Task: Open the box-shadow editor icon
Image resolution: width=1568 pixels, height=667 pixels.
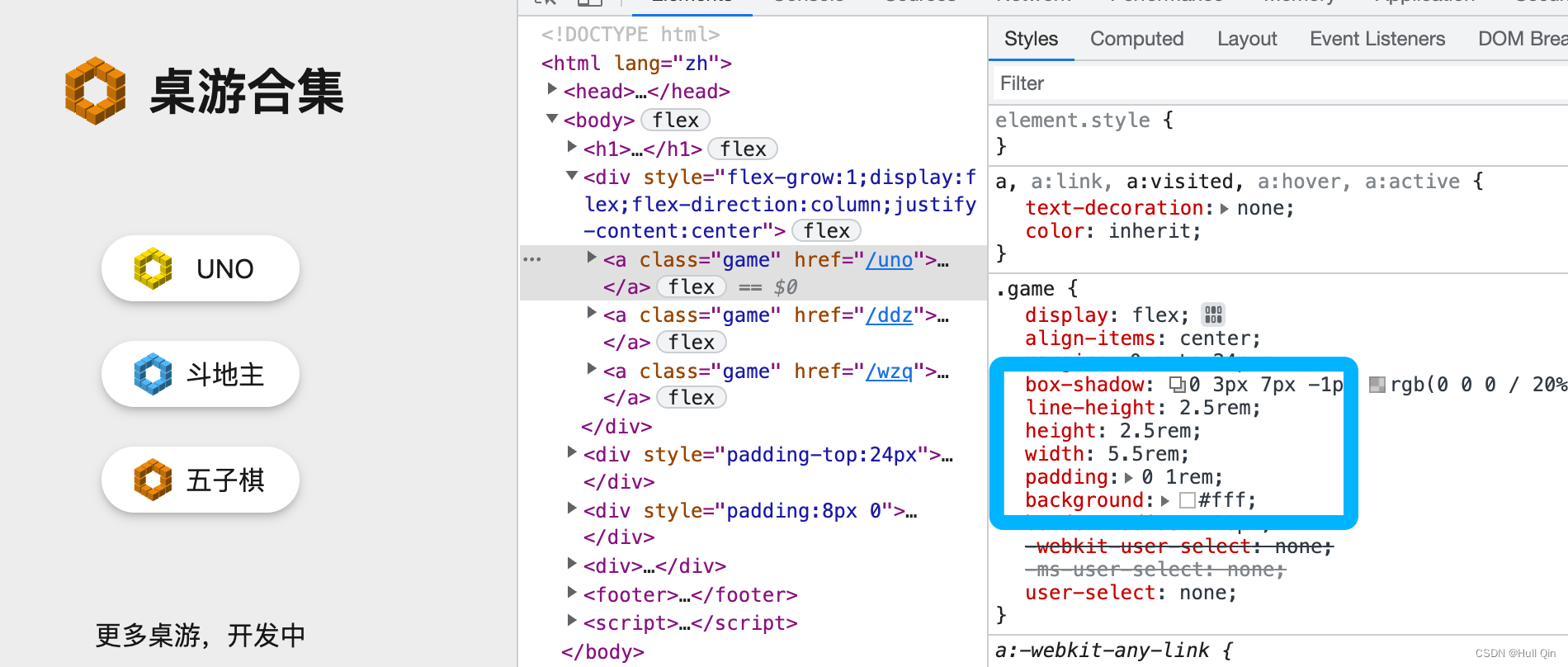Action: (x=1178, y=385)
